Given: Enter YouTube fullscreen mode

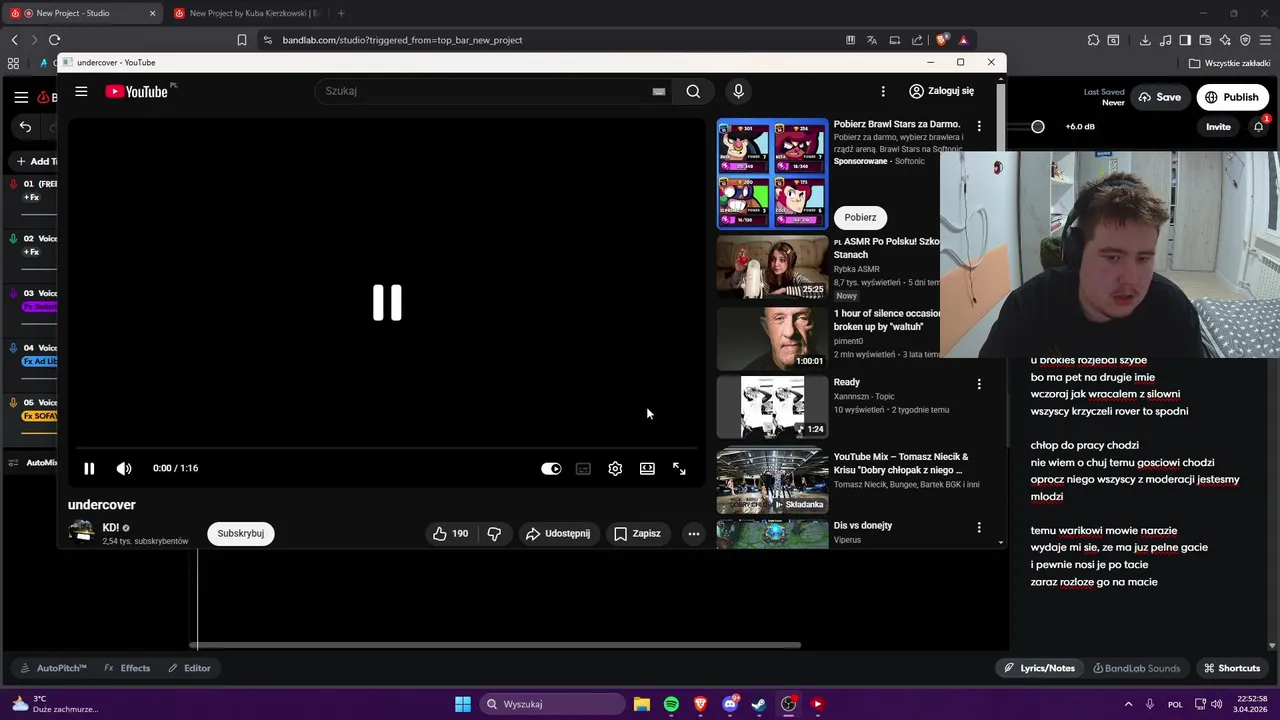Looking at the screenshot, I should click(679, 468).
